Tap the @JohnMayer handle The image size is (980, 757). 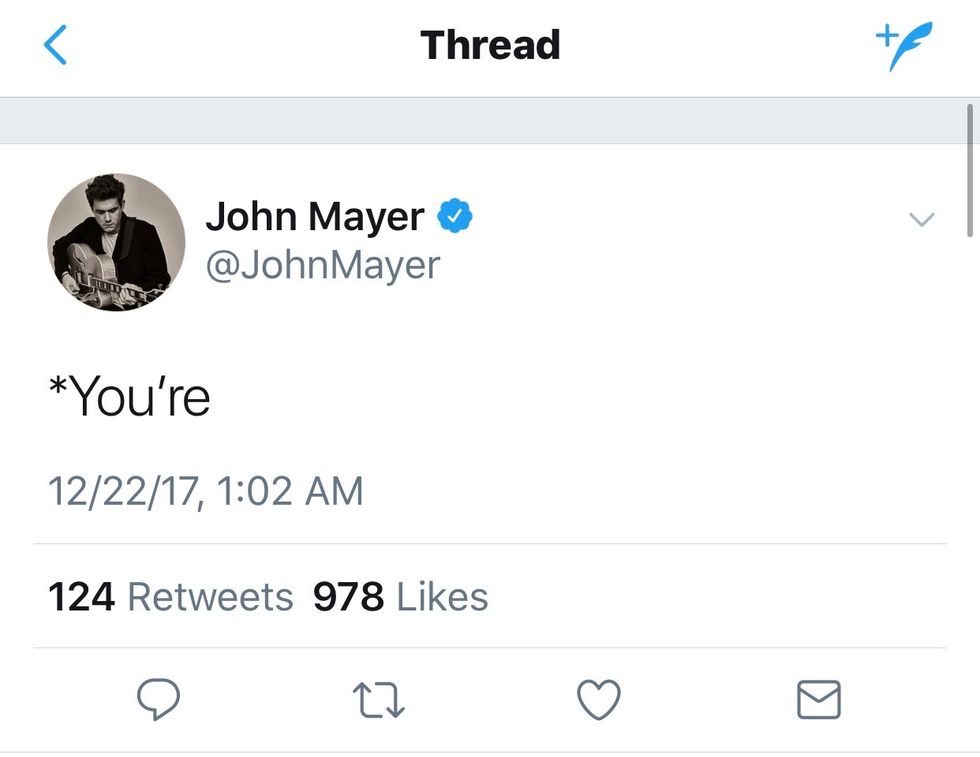[322, 265]
